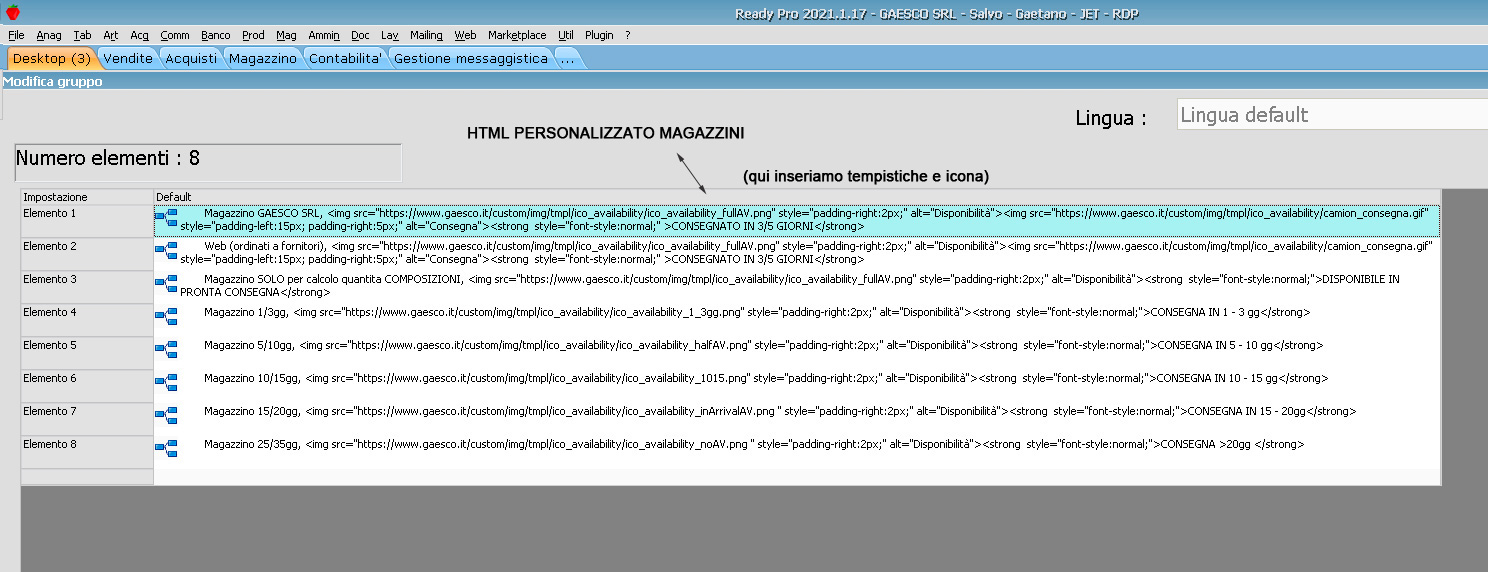
Task: Select the Elemento 8 row header
Action: [87, 452]
